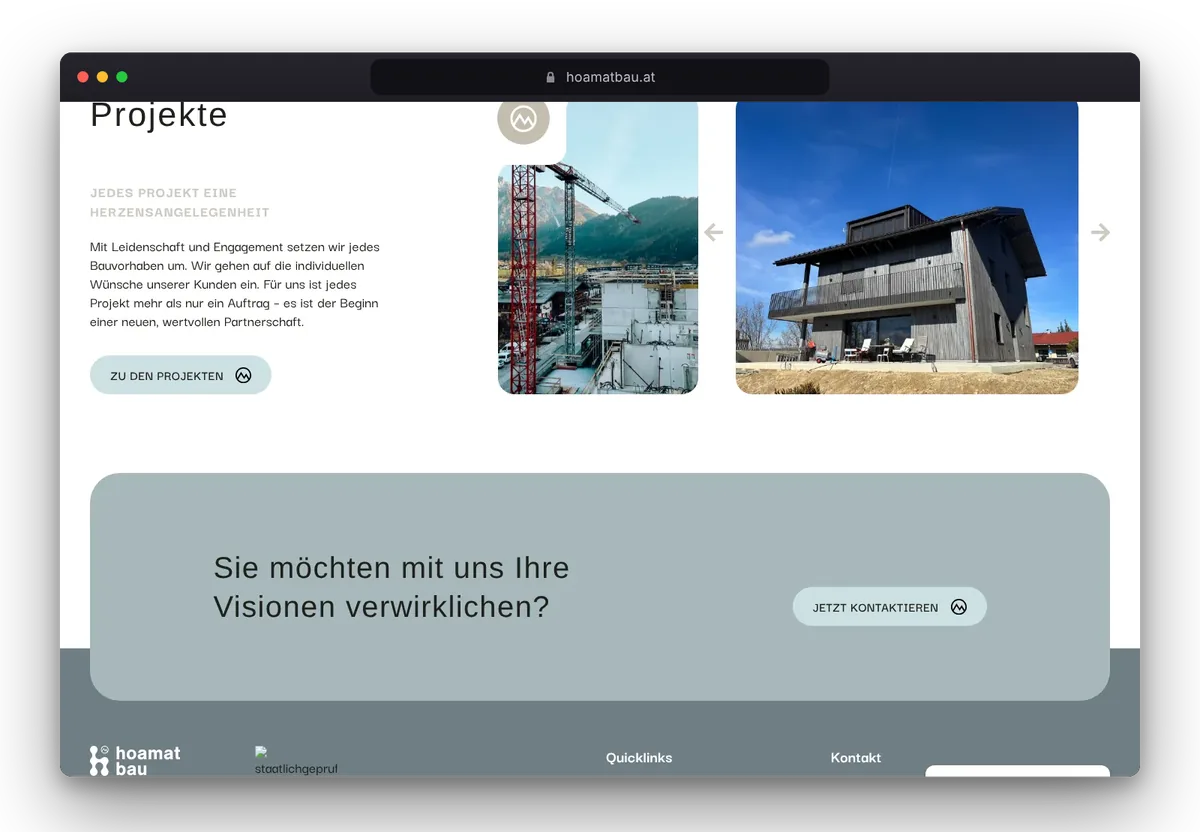
Task: Maximize window with the green button
Action: point(122,77)
